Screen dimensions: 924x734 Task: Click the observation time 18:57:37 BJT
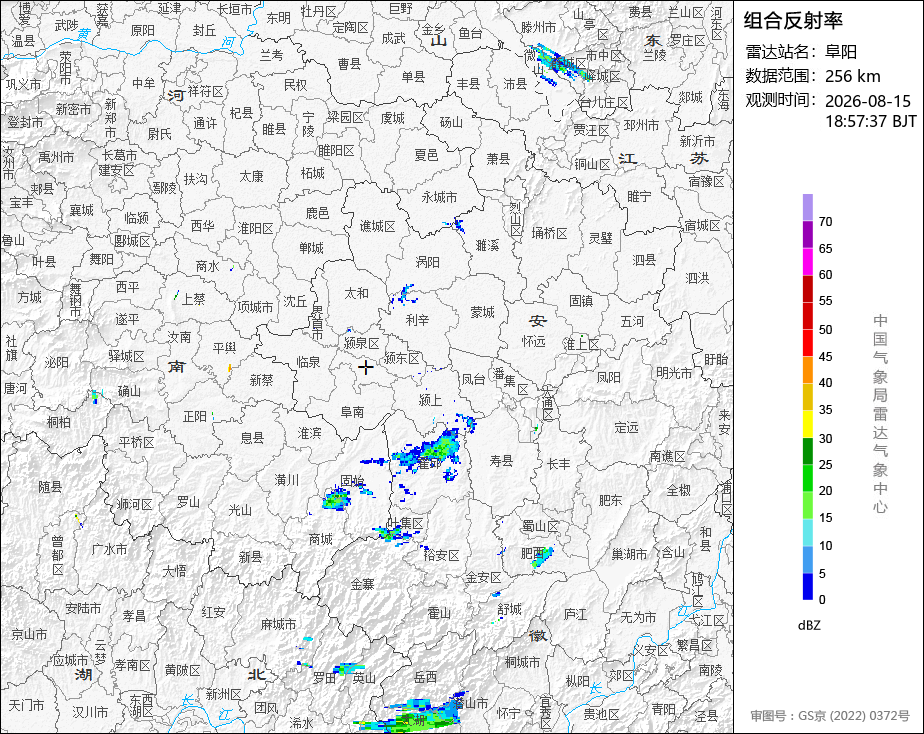870,121
